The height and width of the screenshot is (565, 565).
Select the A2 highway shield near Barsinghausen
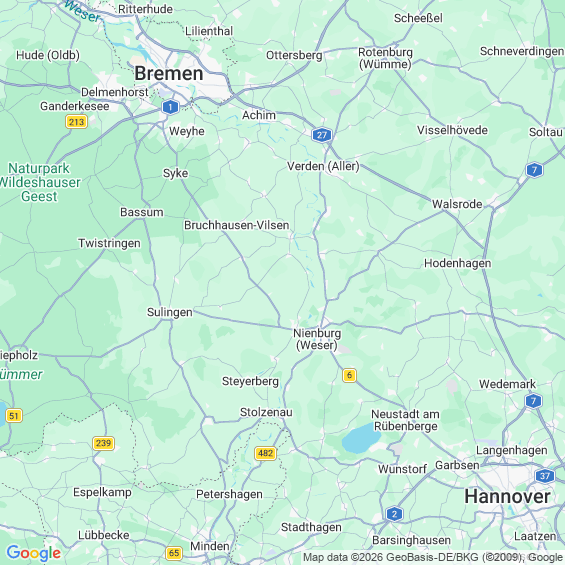(394, 514)
